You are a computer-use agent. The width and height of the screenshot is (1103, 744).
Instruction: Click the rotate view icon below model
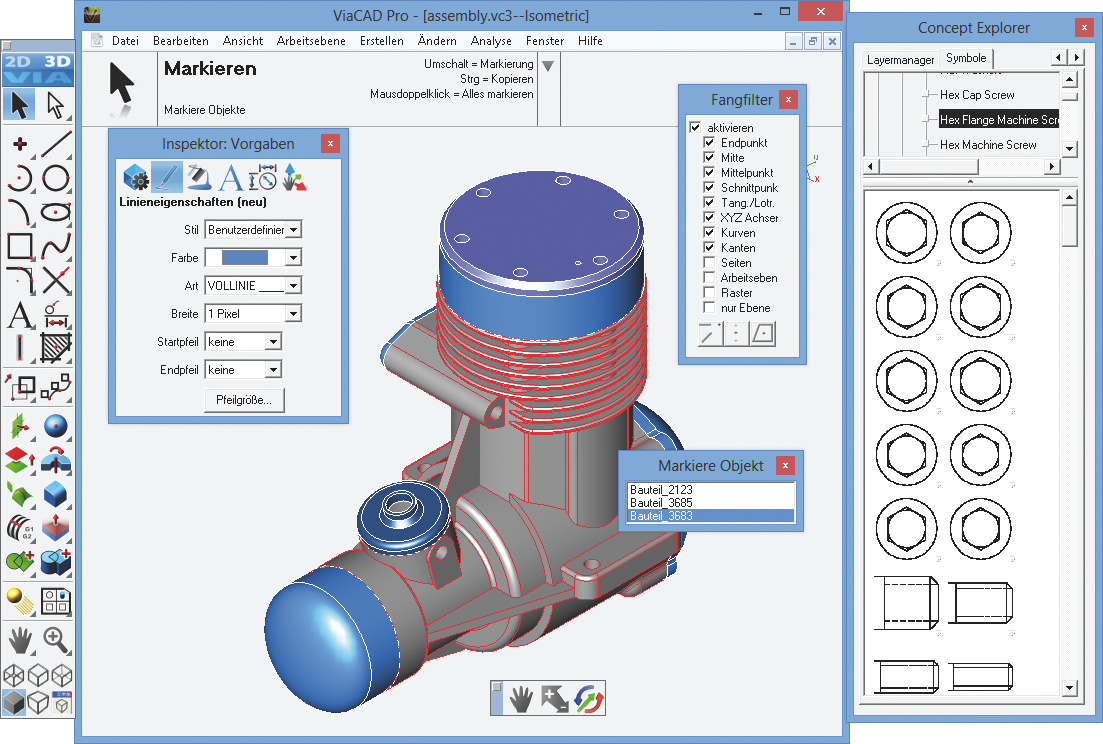589,698
